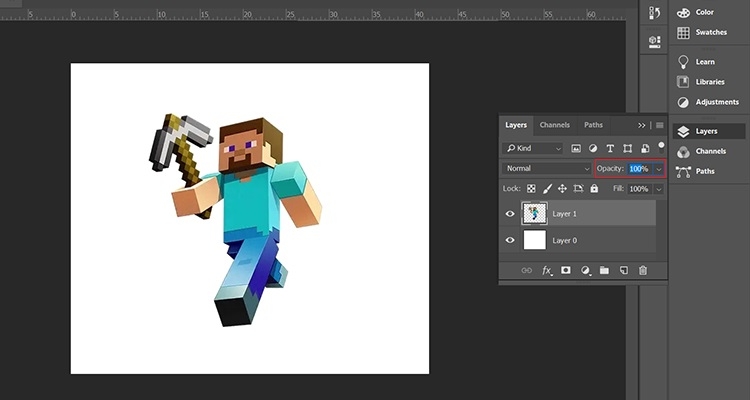This screenshot has height=400, width=750.
Task: Click the new adjustment layer icon
Action: (x=585, y=270)
